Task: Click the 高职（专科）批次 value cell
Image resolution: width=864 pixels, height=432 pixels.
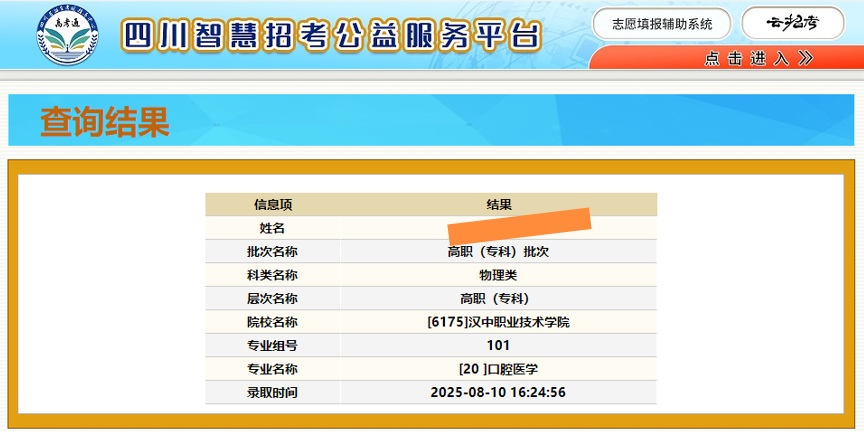Action: (x=498, y=252)
